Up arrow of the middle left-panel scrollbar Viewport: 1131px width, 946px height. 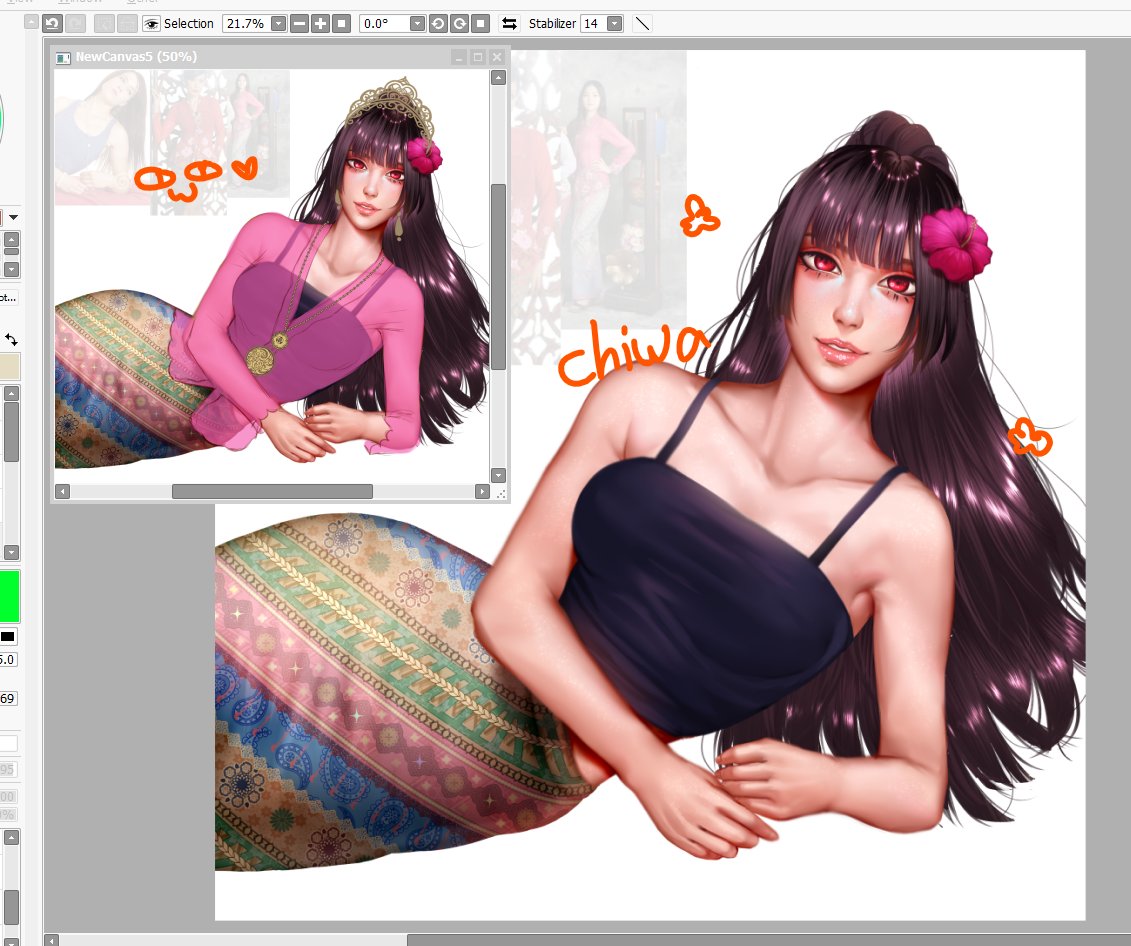coord(12,393)
